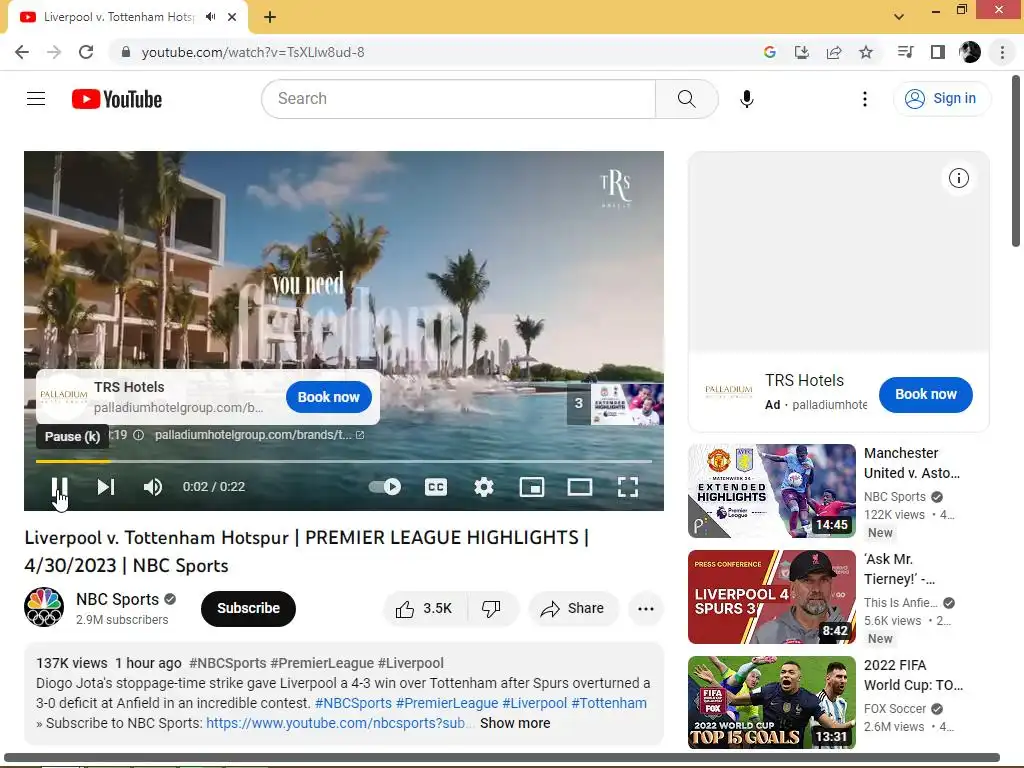Click the address bar URL
The height and width of the screenshot is (768, 1024).
(x=253, y=52)
